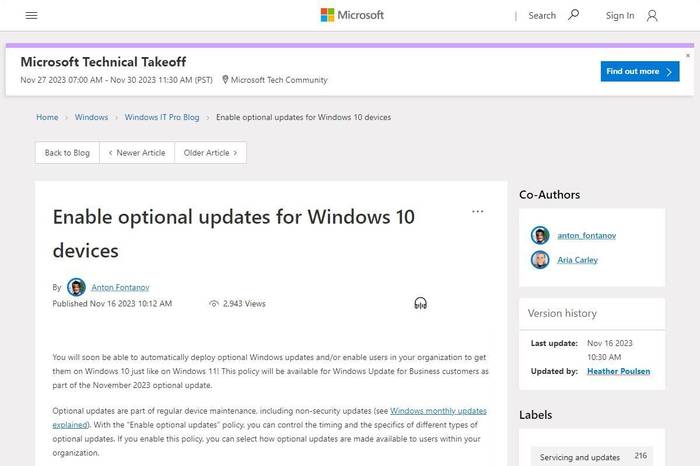Click the Sign In user avatar icon
Viewport: 700px width, 466px height.
(x=652, y=16)
